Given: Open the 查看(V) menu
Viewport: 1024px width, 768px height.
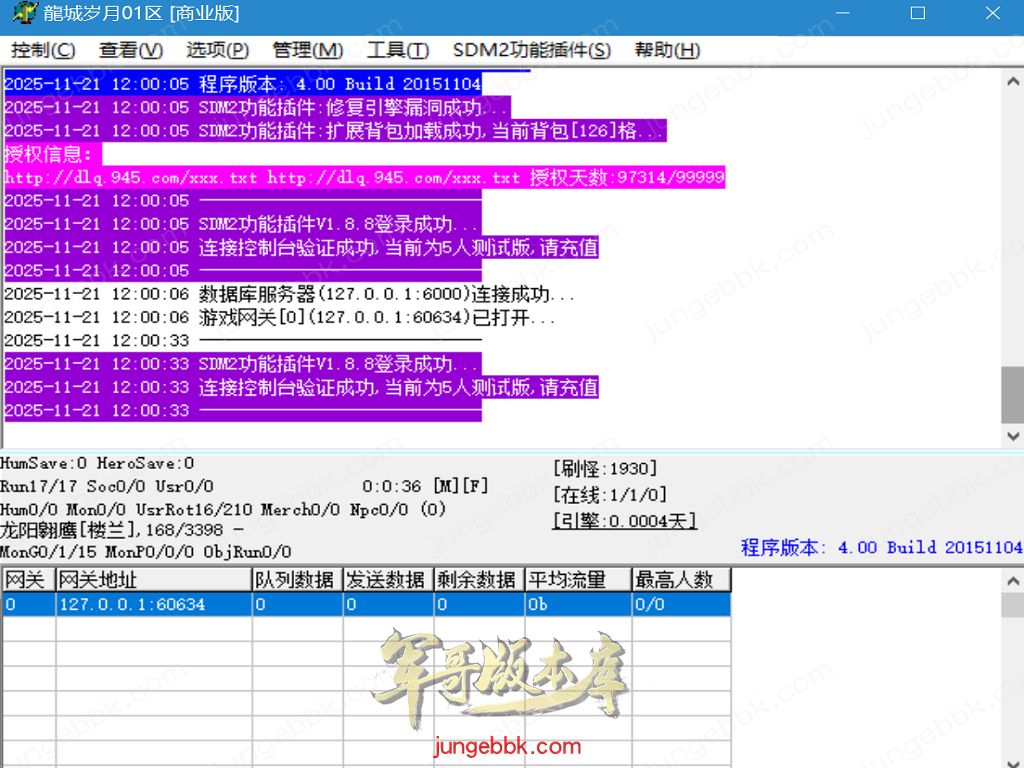Looking at the screenshot, I should tap(131, 50).
